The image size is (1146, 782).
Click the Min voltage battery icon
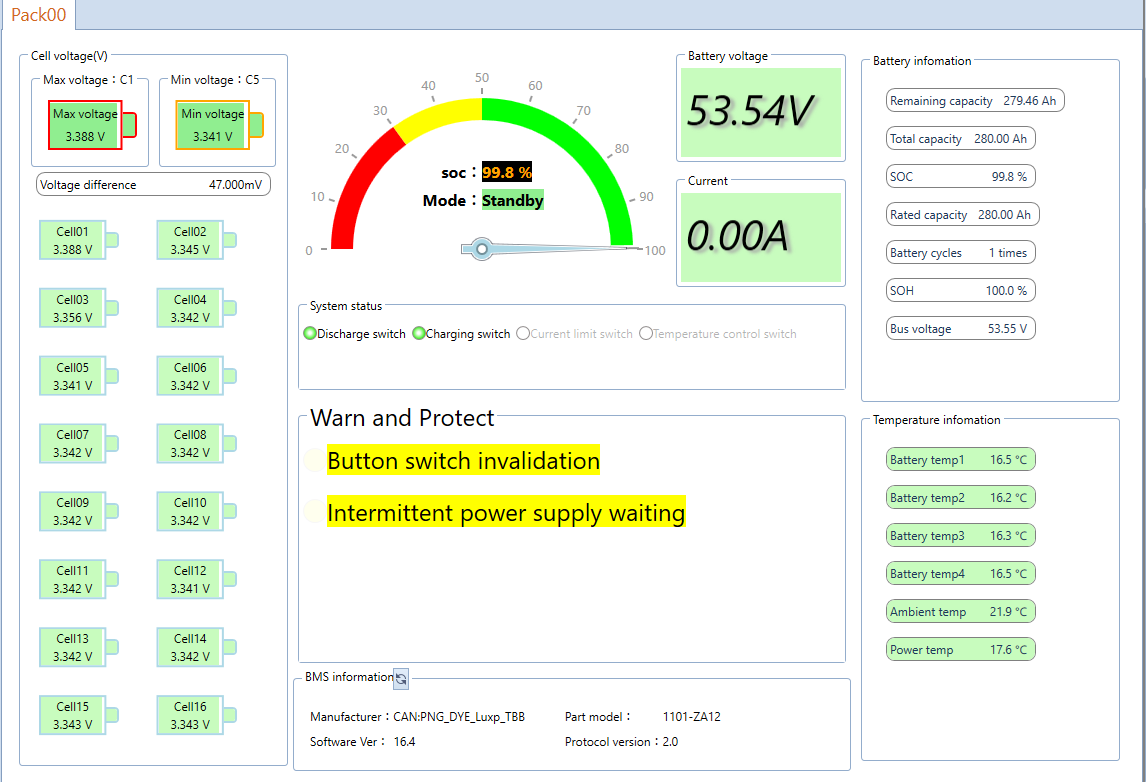(219, 125)
